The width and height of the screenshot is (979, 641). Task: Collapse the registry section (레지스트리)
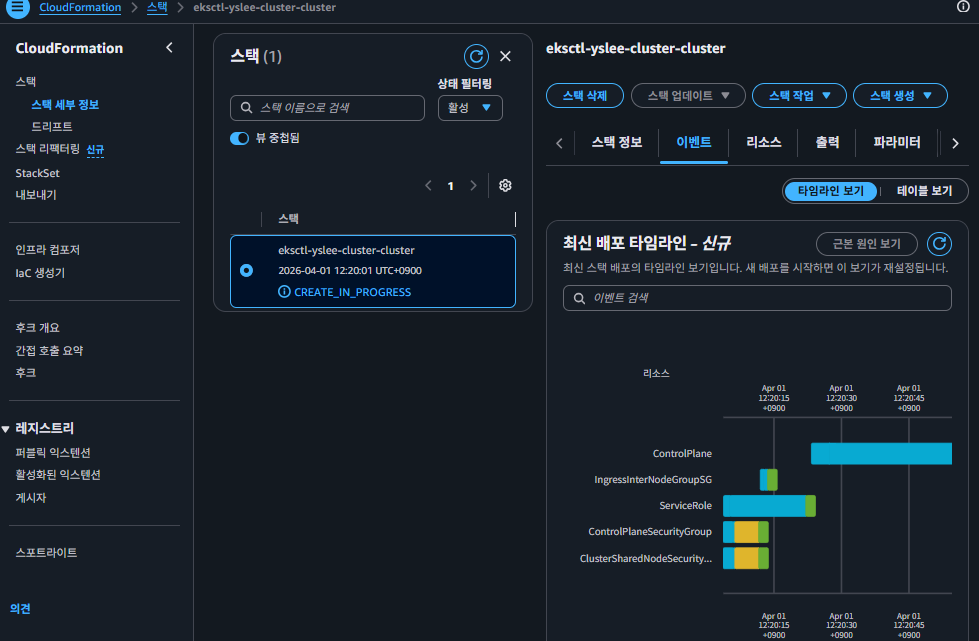tap(6, 429)
